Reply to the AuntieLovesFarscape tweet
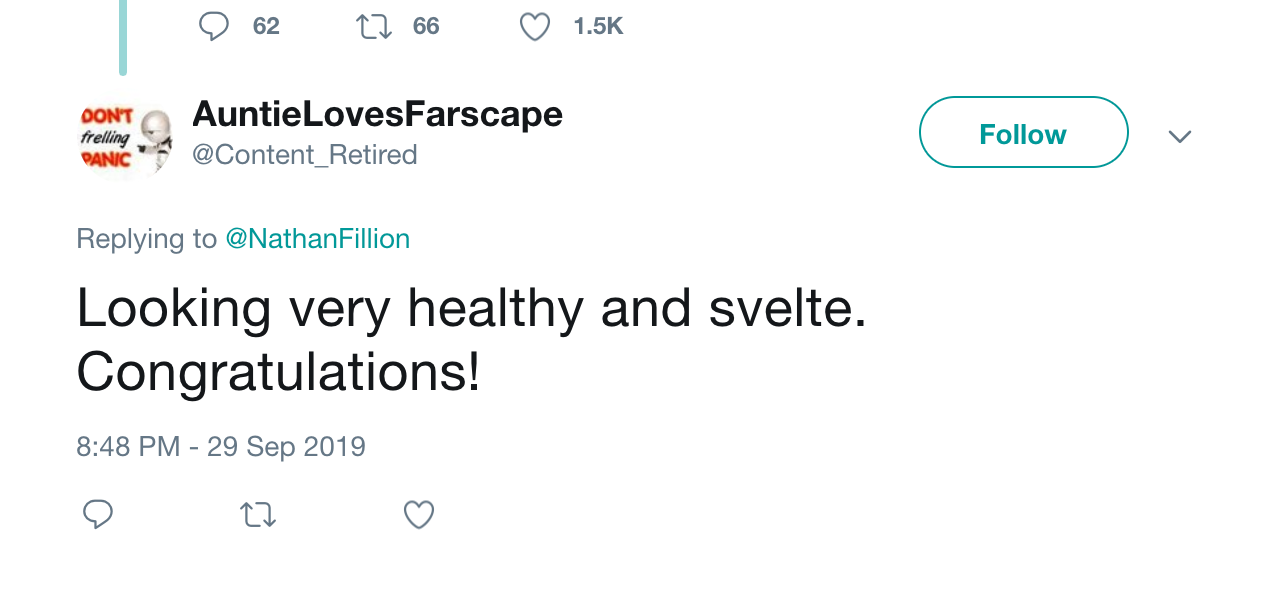This screenshot has height=591, width=1277. click(97, 515)
